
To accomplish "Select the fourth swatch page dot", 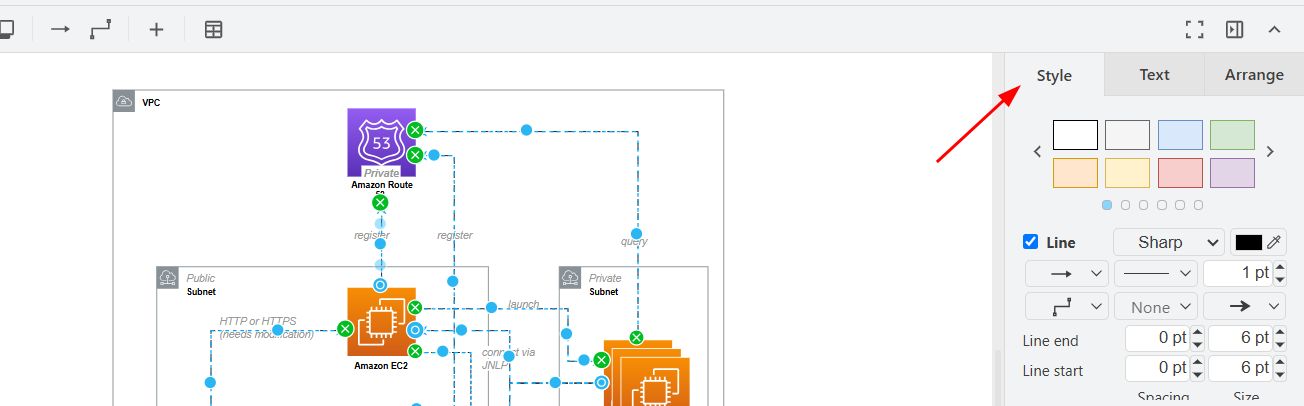I will [x=1162, y=205].
